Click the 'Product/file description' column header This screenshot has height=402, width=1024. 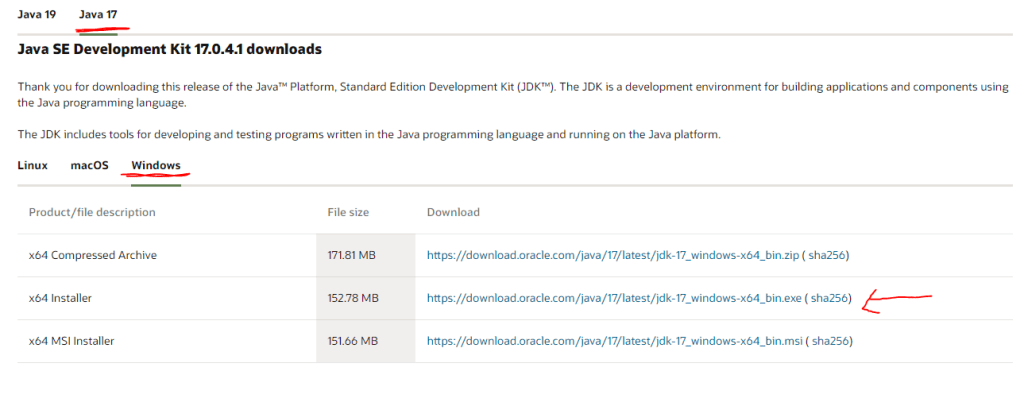[92, 212]
